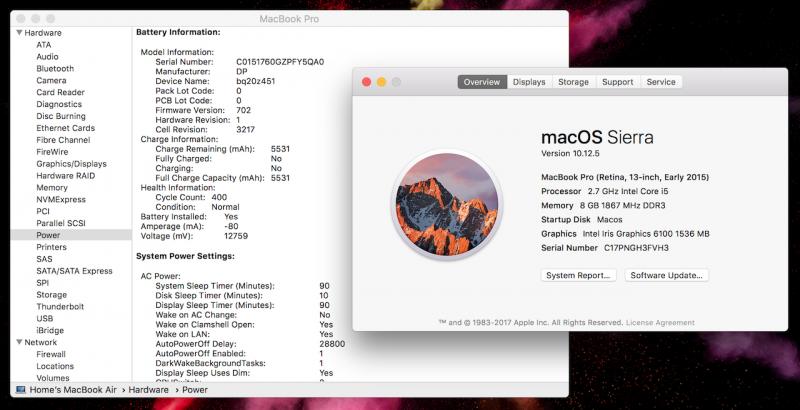This screenshot has width=800, height=410.
Task: Select Bluetooth in the Hardware list
Action: tap(55, 69)
